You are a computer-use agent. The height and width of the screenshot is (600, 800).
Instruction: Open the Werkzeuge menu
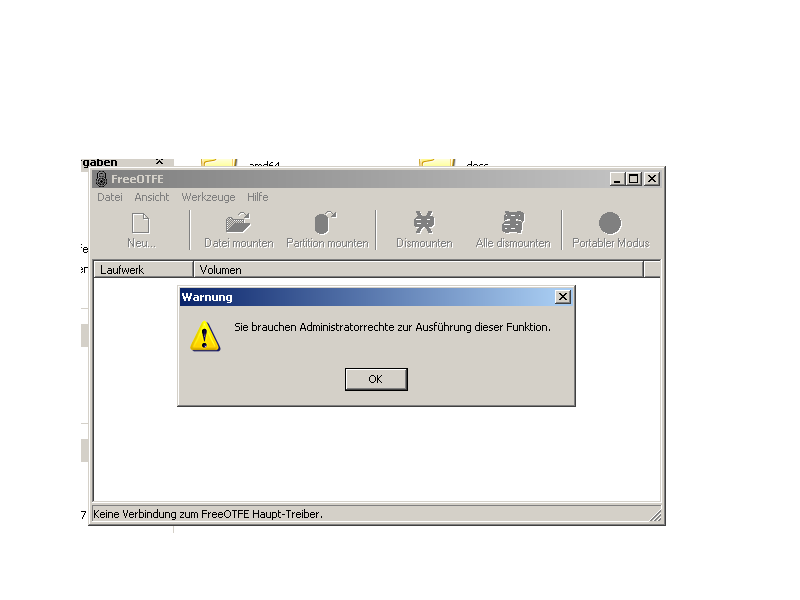coord(208,197)
